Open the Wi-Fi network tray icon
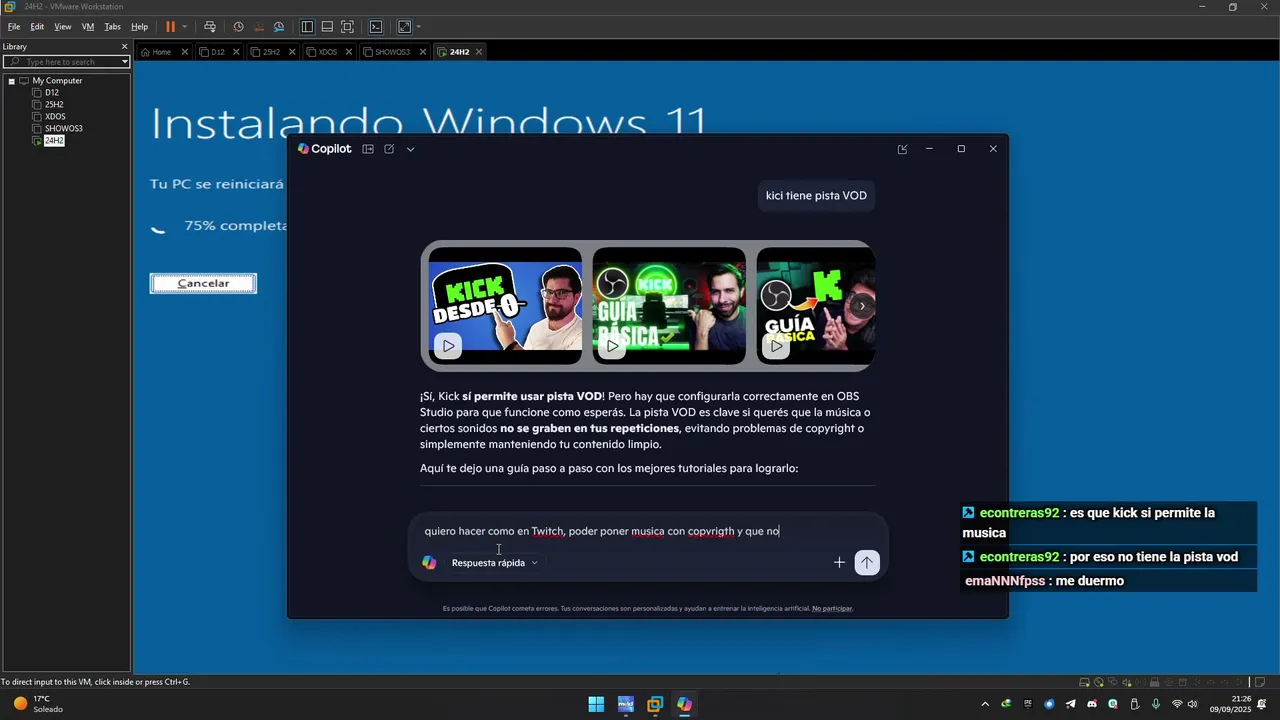Screen dimensions: 1280x720 (1177, 704)
